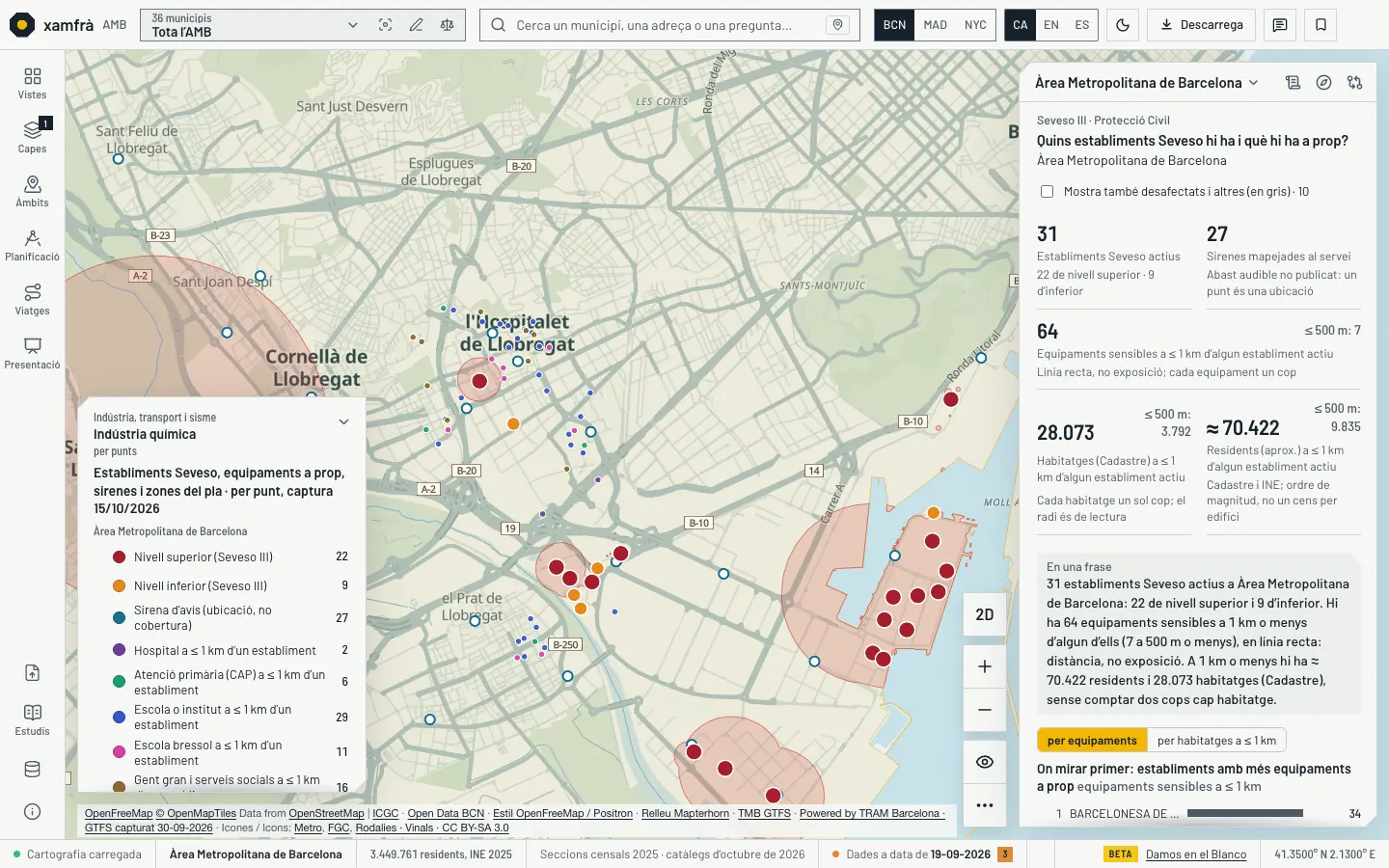Click the bookmark icon in top bar
This screenshot has height=868, width=1389.
(1321, 25)
